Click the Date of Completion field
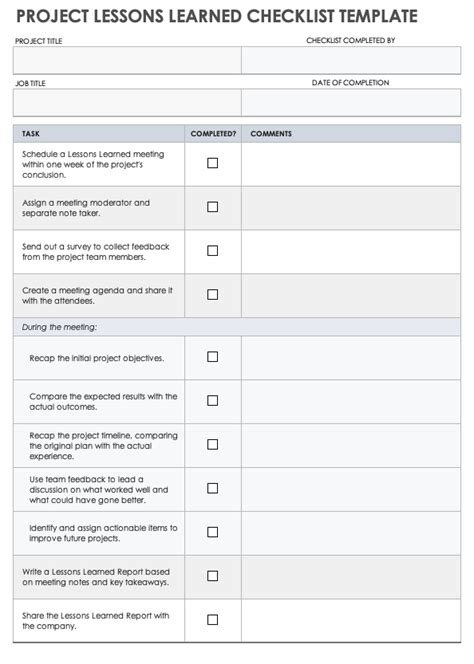The width and height of the screenshot is (474, 664). tap(351, 102)
